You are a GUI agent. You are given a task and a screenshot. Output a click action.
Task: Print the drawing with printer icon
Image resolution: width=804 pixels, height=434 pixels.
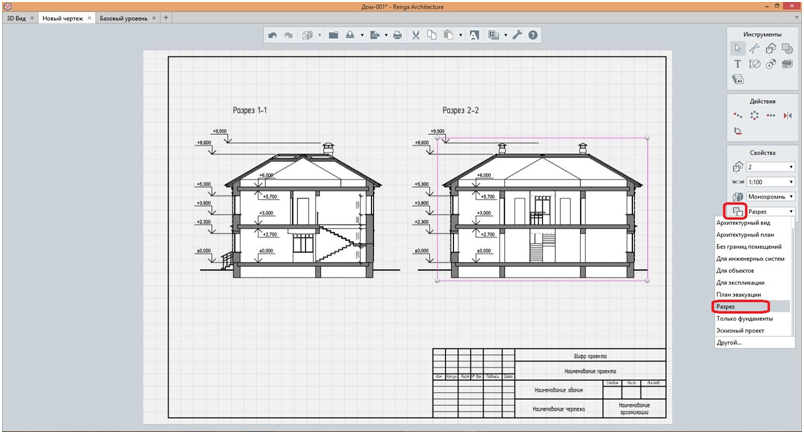pos(397,35)
